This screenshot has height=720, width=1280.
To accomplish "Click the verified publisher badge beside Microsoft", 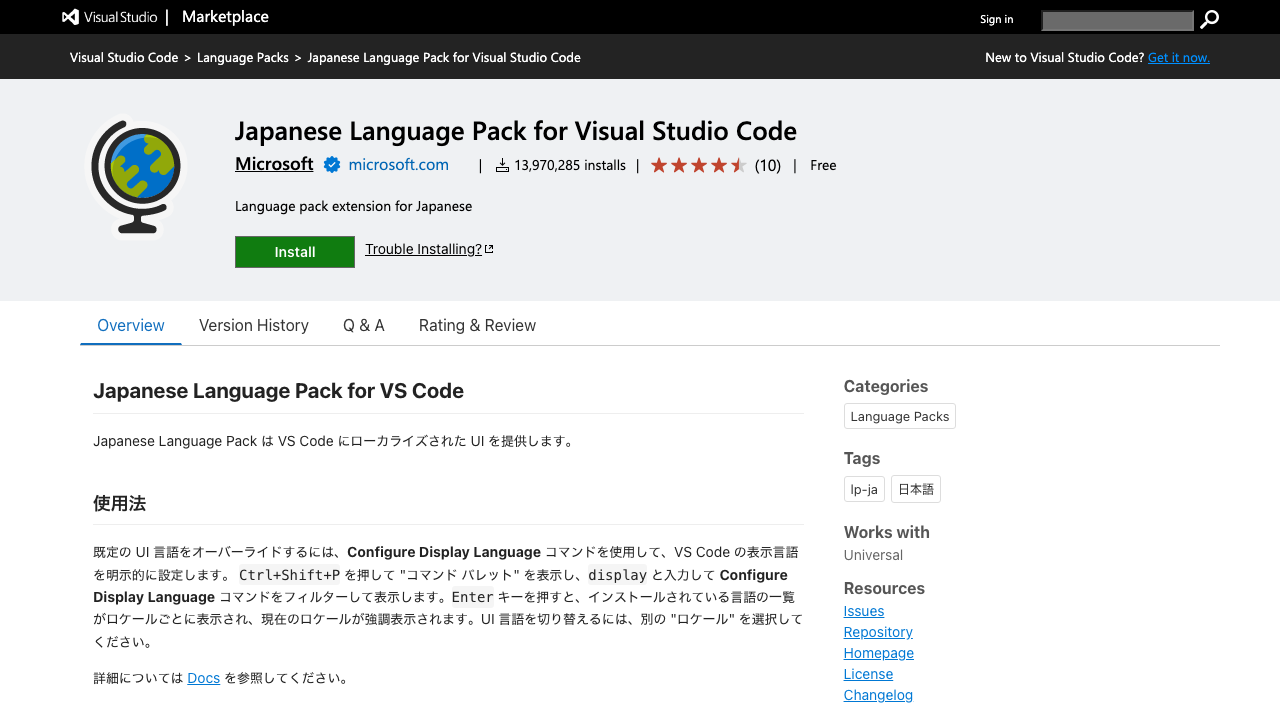I will click(330, 164).
